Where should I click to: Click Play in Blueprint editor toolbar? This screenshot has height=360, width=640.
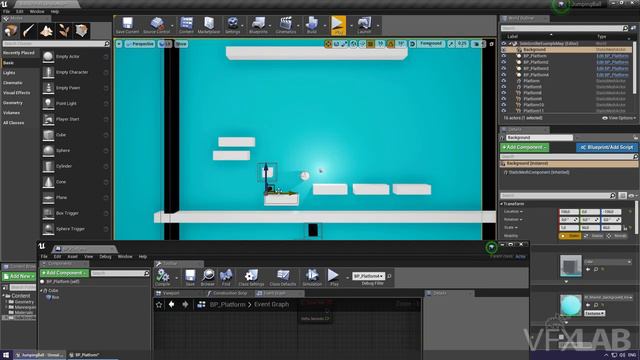click(x=333, y=277)
